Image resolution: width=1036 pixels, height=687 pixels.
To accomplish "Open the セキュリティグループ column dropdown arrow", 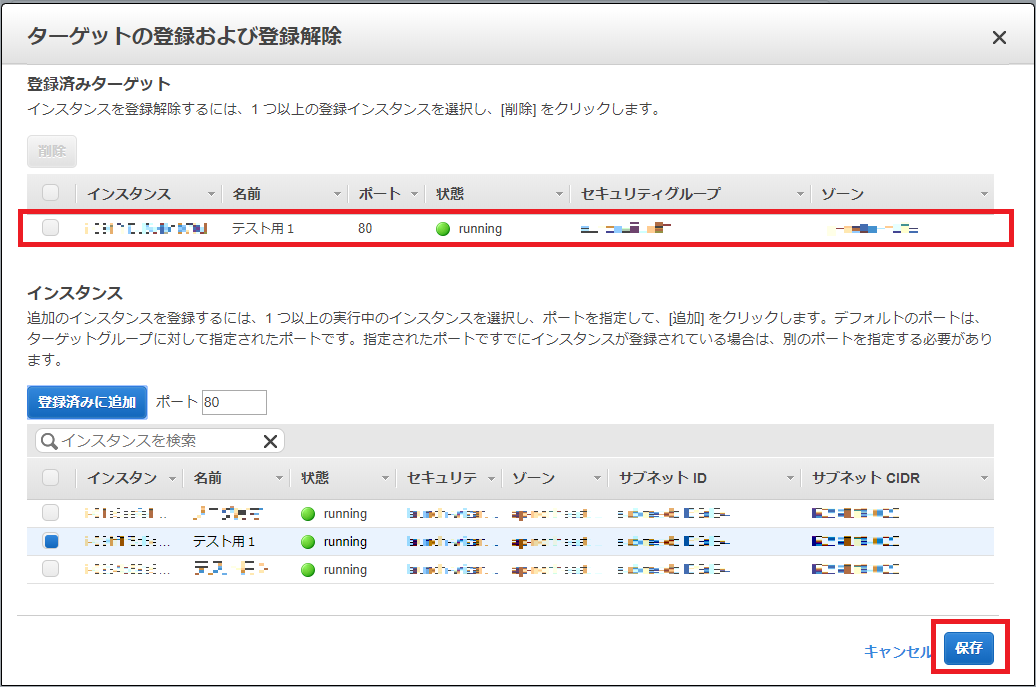I will [800, 194].
